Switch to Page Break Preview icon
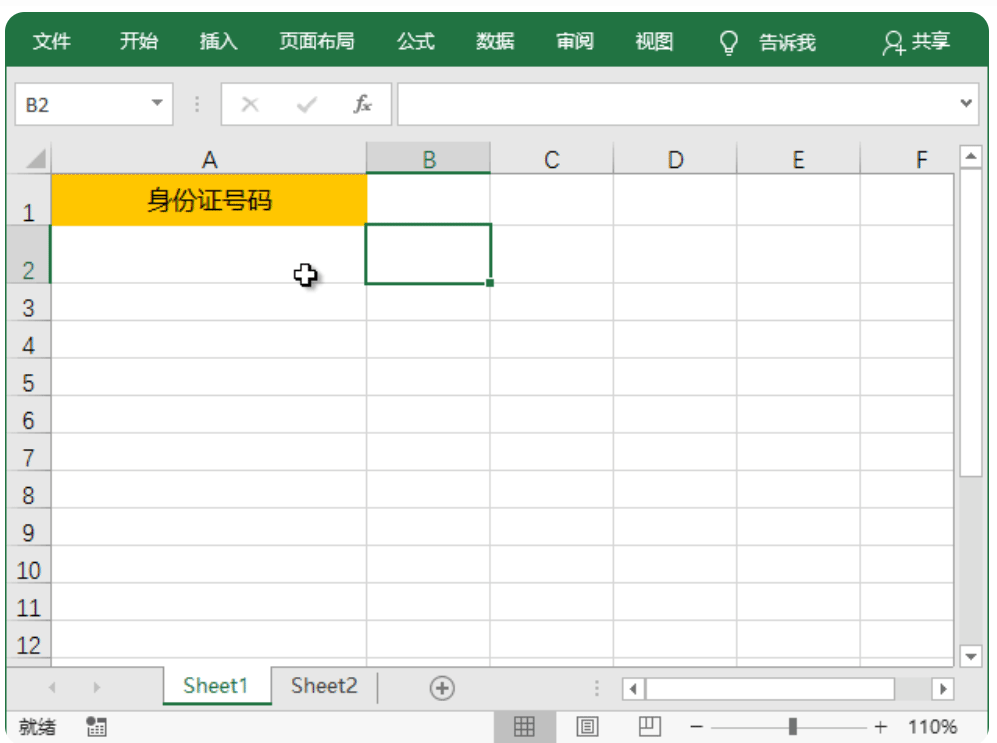 pyautogui.click(x=649, y=726)
